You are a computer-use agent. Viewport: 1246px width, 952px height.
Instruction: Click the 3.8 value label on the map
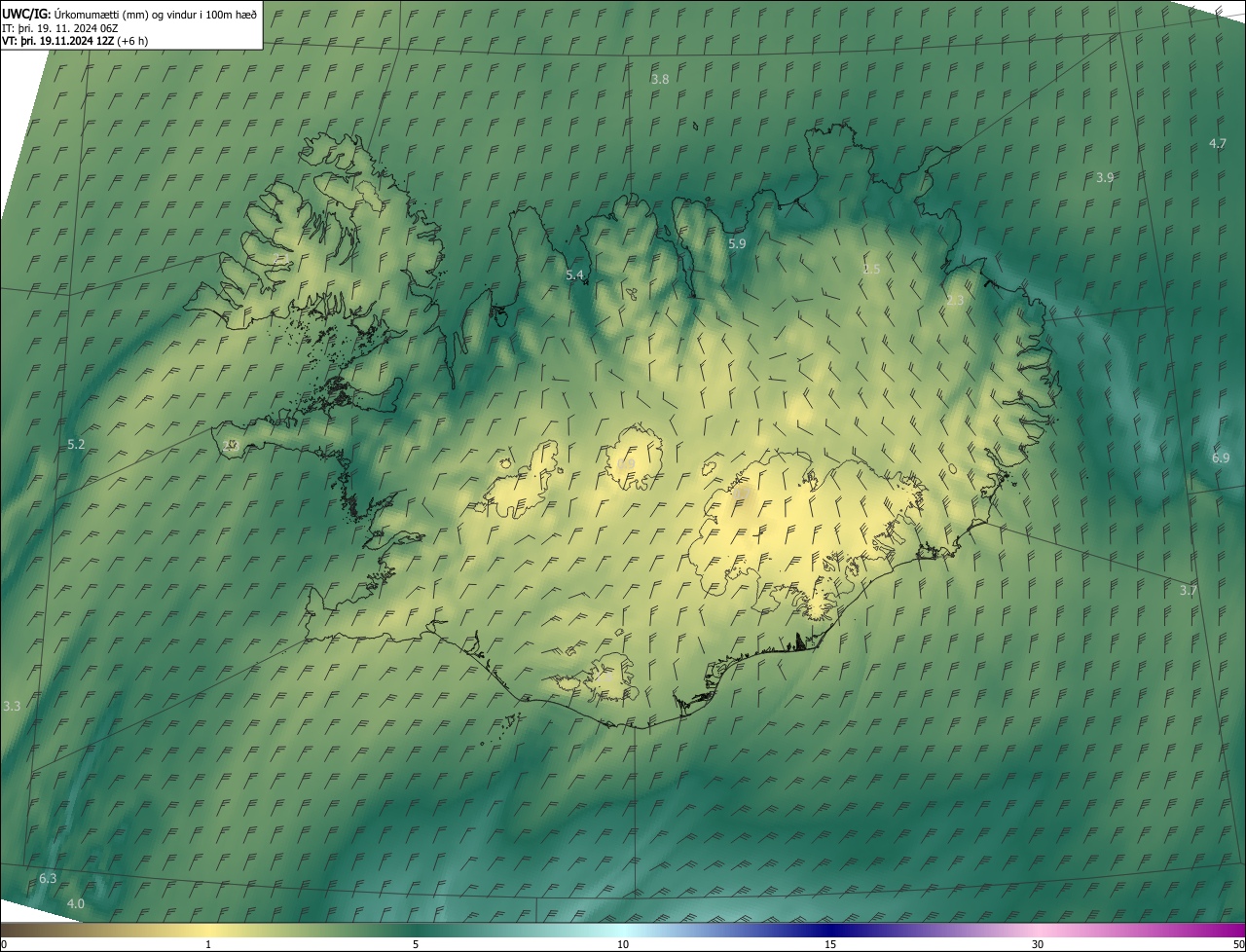tap(660, 79)
